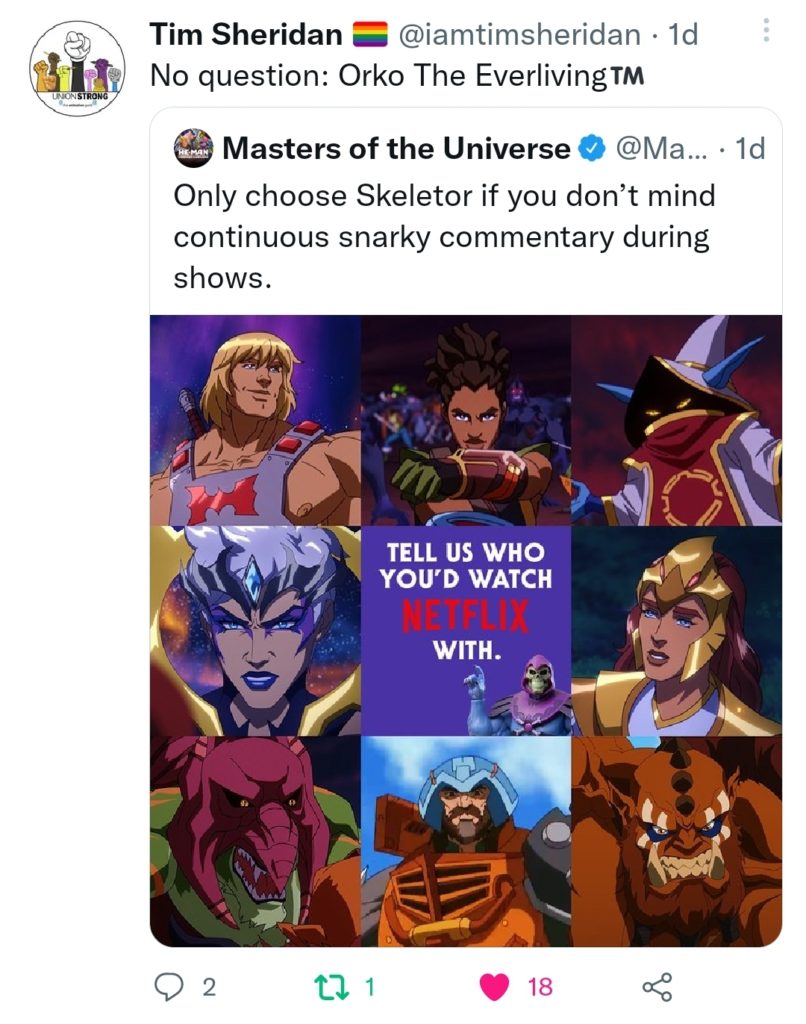806x1024 pixels.
Task: Click the Masters of the Universe avatar
Action: pyautogui.click(x=194, y=150)
